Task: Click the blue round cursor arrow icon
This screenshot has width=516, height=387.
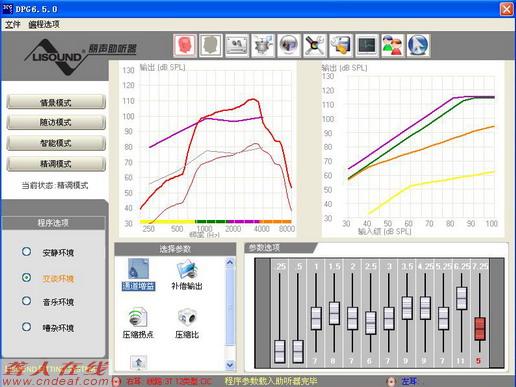Action: (418, 45)
